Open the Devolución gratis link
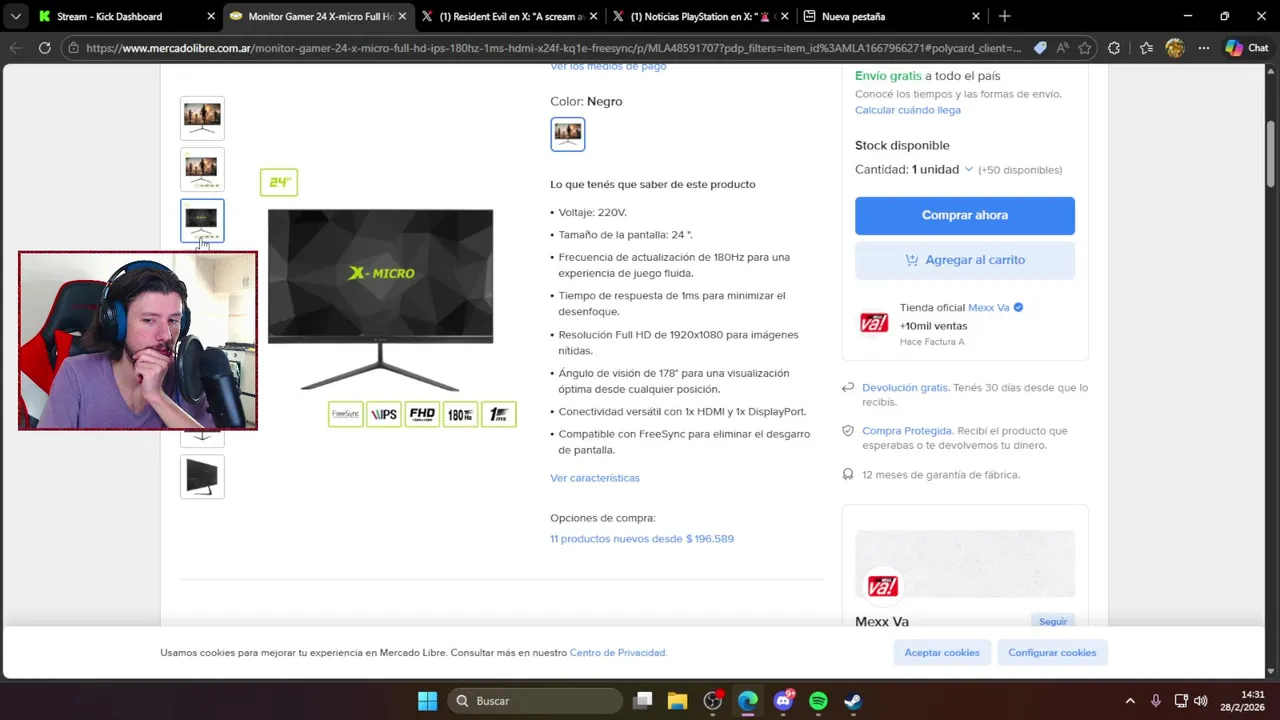This screenshot has height=720, width=1280. click(x=905, y=387)
